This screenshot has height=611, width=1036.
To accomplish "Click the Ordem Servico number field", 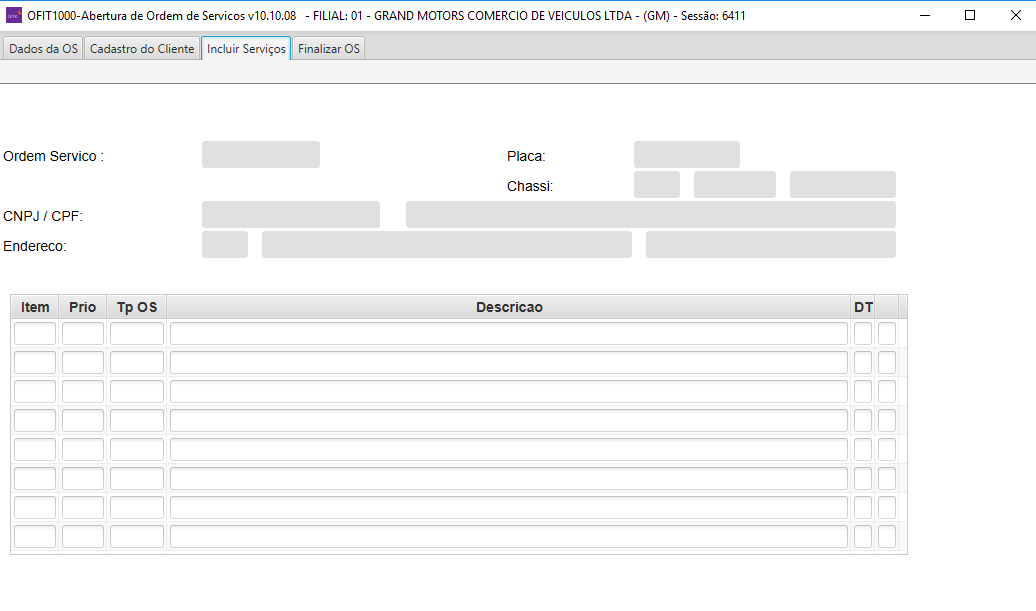I will point(261,155).
